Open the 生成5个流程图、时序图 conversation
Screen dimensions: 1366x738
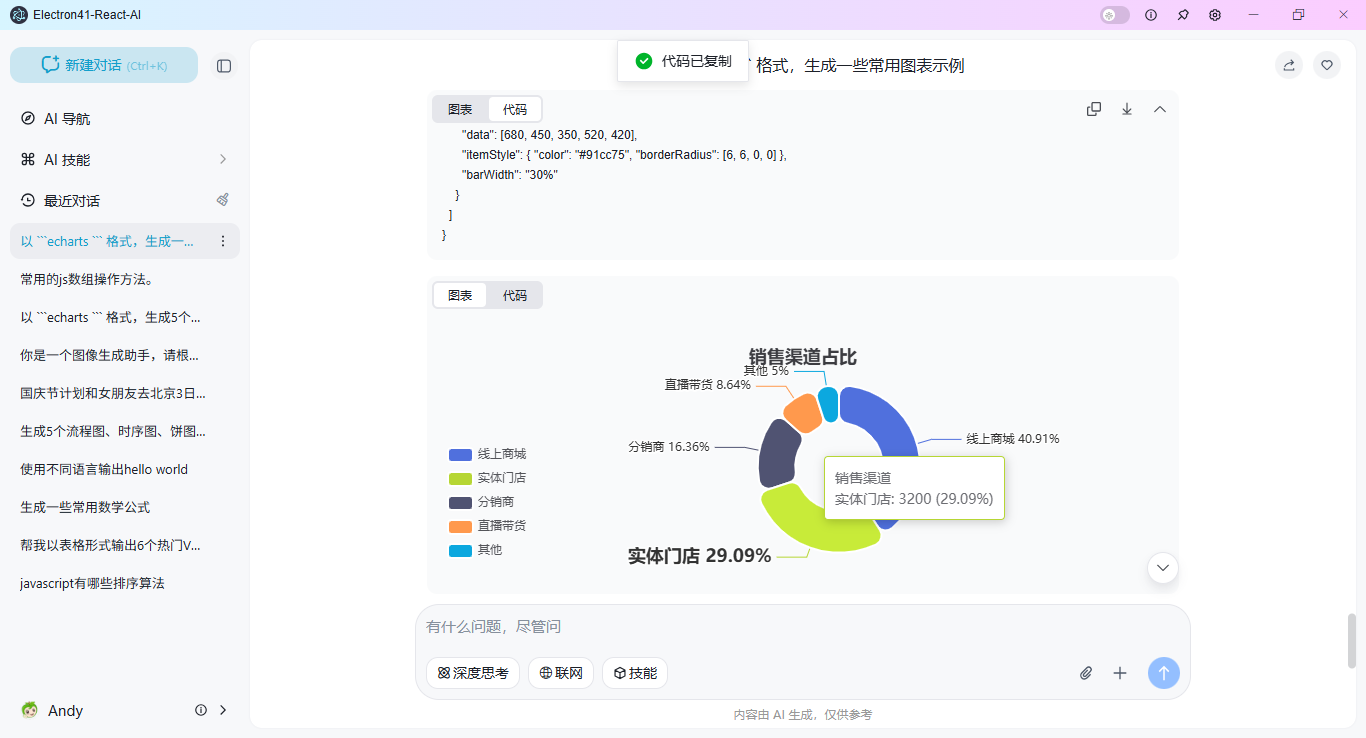pyautogui.click(x=125, y=431)
